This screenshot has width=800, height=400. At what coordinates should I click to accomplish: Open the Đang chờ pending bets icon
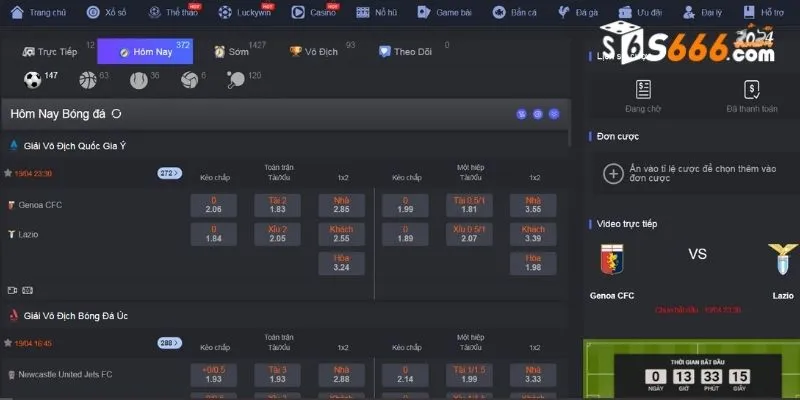click(643, 89)
